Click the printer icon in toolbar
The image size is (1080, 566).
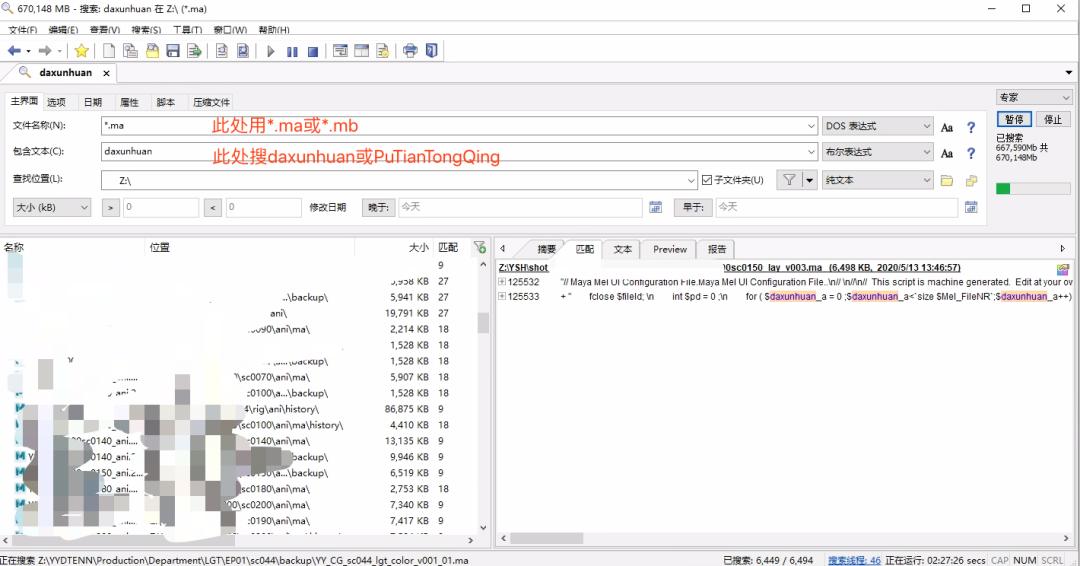click(x=410, y=51)
